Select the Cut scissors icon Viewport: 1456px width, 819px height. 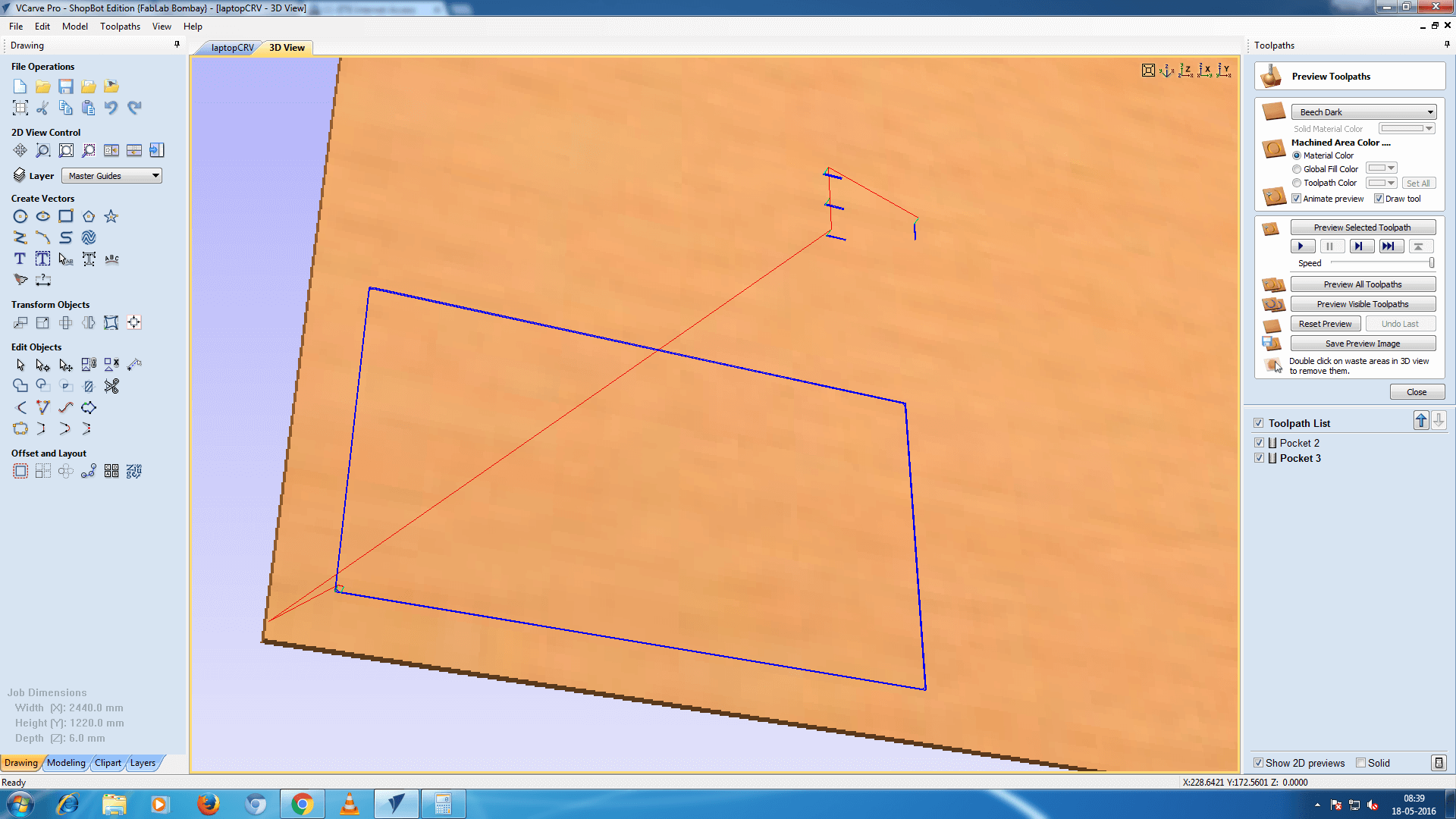43,108
